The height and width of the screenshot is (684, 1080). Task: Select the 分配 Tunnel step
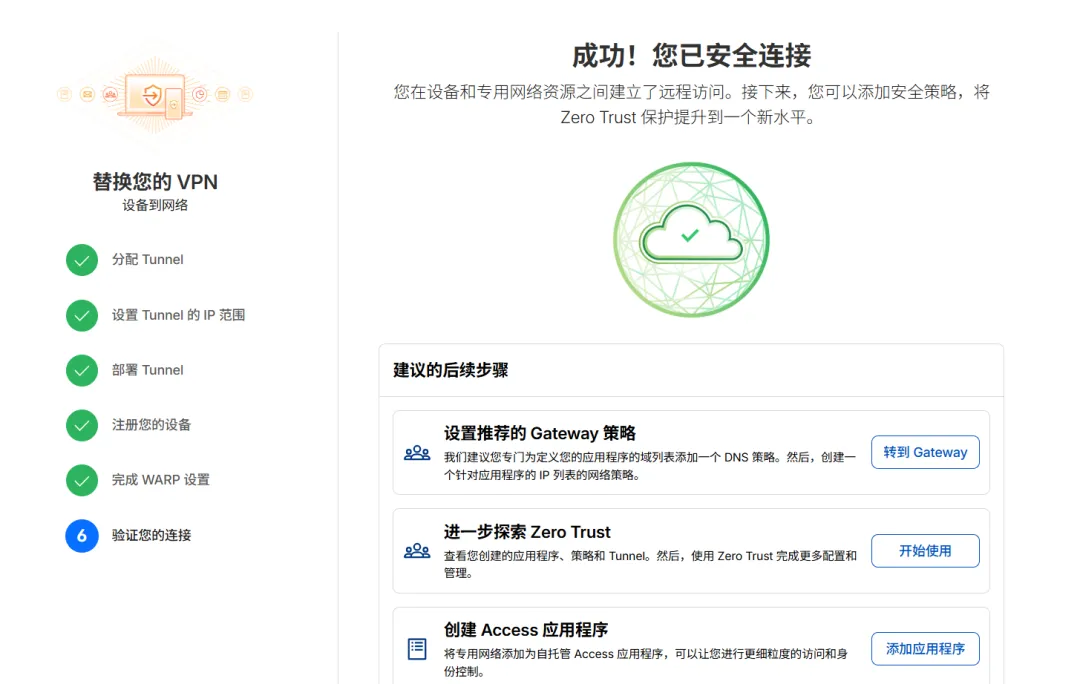(x=147, y=260)
